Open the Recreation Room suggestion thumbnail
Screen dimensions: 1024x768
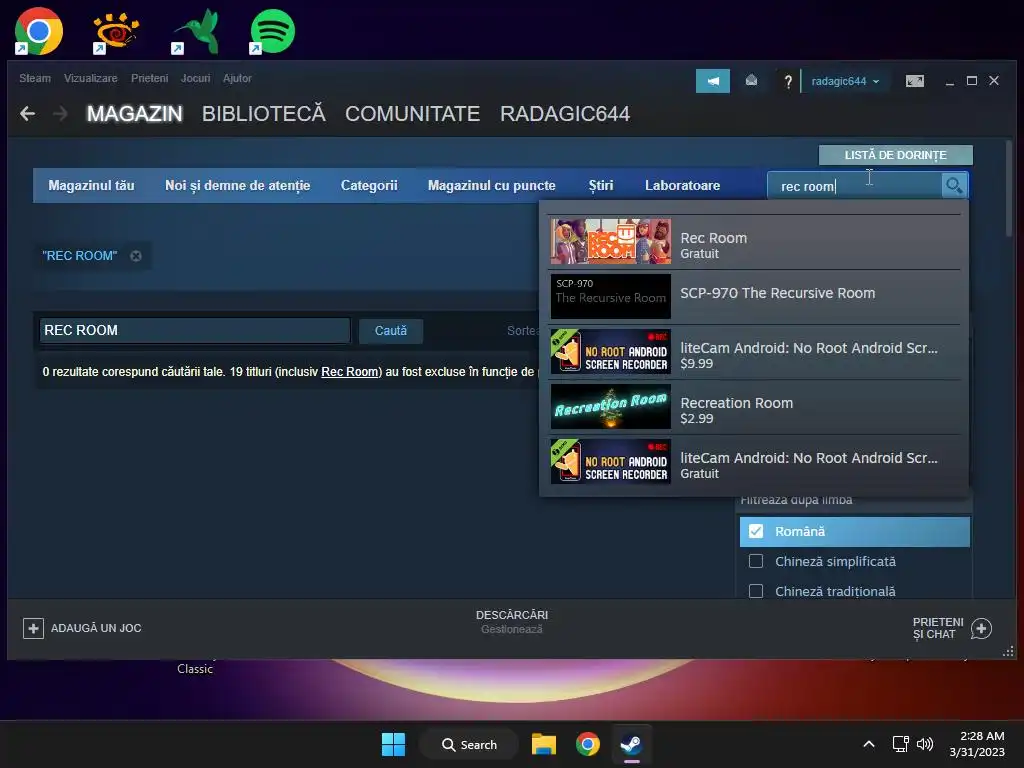pos(611,406)
